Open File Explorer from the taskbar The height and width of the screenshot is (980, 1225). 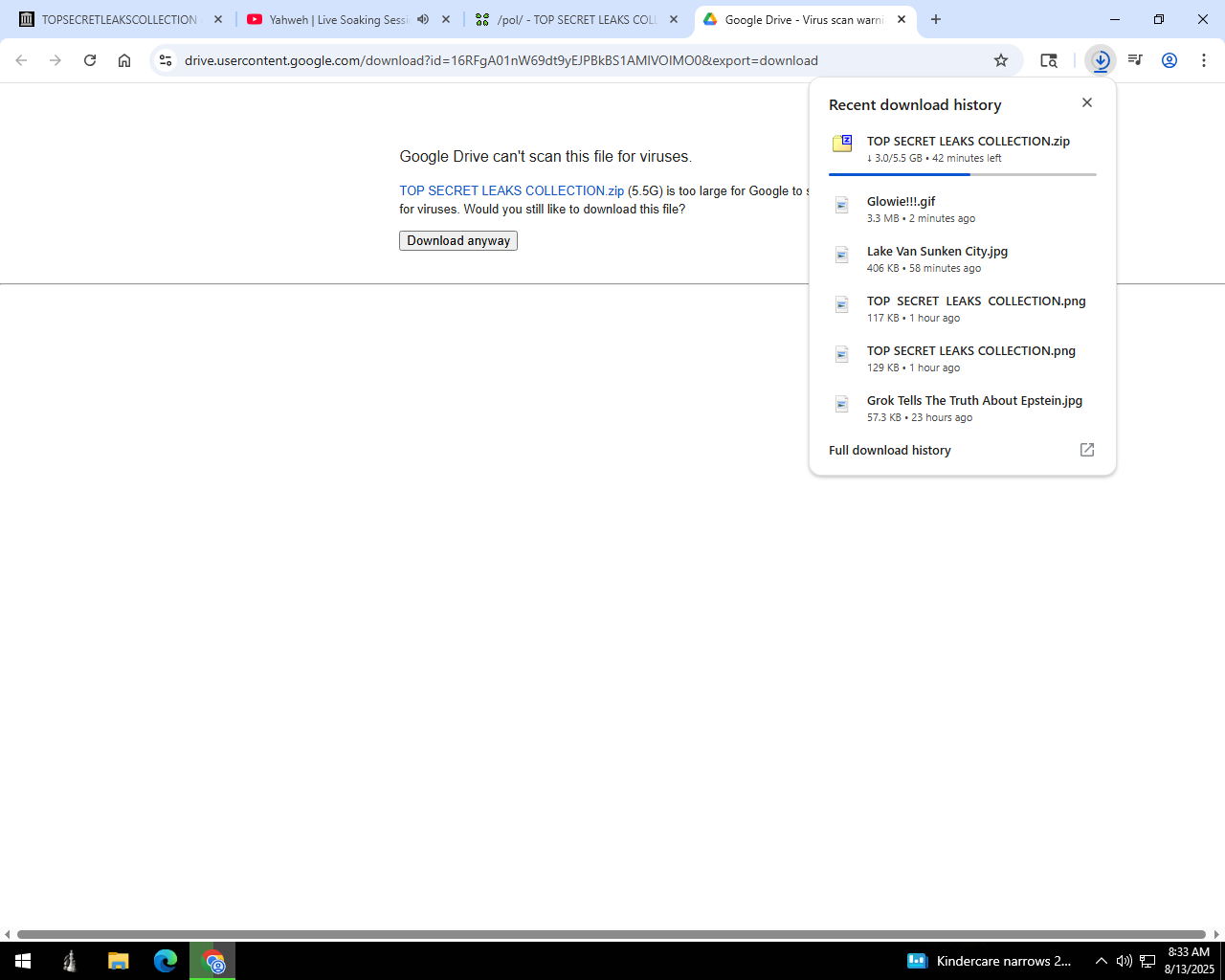click(x=118, y=961)
